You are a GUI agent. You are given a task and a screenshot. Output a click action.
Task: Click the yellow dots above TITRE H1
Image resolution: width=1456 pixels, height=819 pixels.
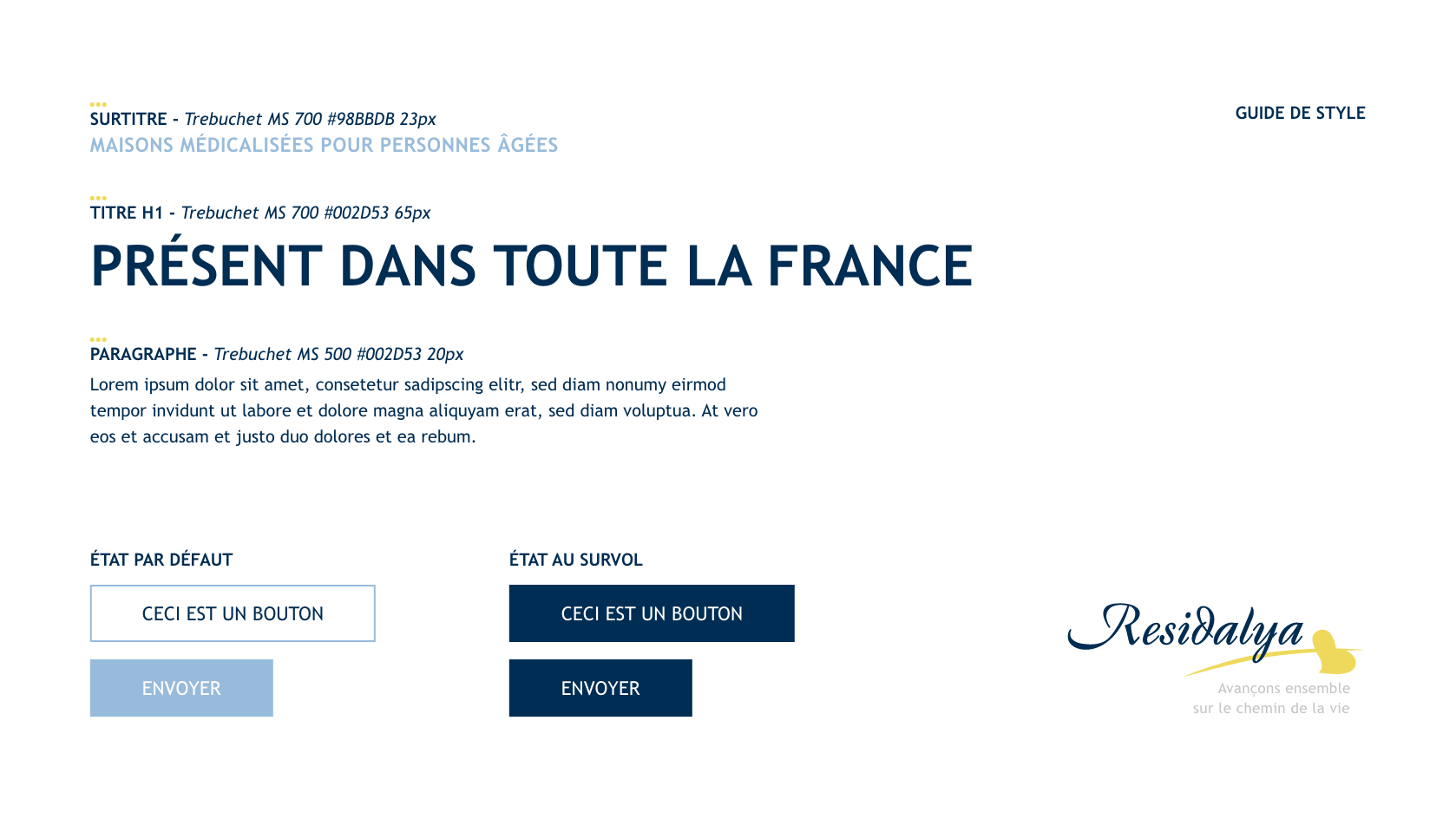(98, 198)
